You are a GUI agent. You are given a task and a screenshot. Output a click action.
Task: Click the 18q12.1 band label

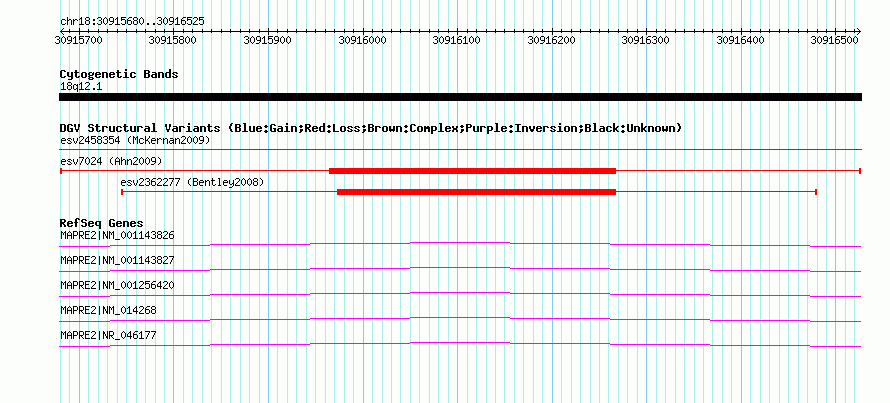(x=81, y=87)
